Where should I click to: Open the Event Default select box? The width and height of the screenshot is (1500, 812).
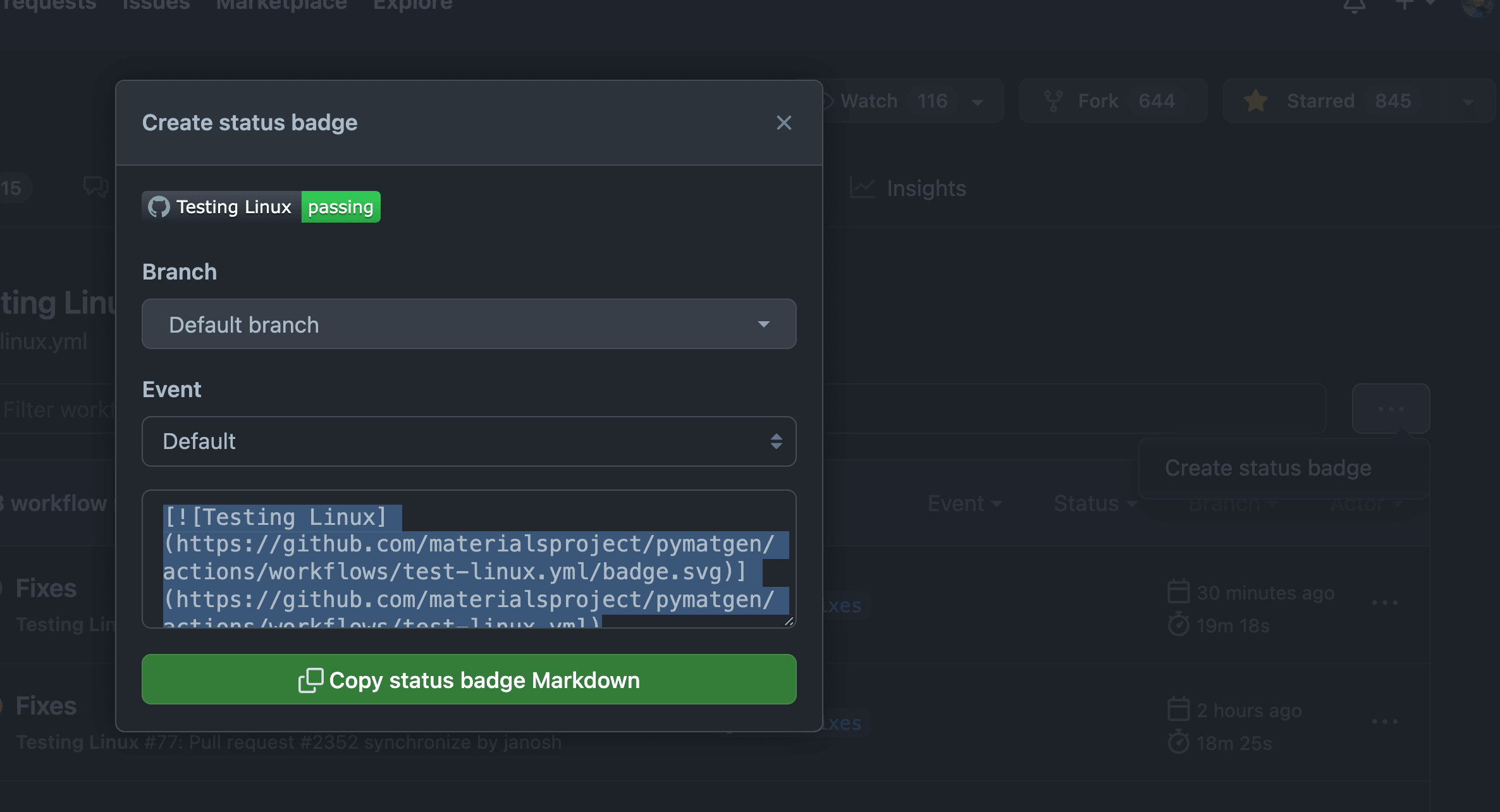(469, 441)
